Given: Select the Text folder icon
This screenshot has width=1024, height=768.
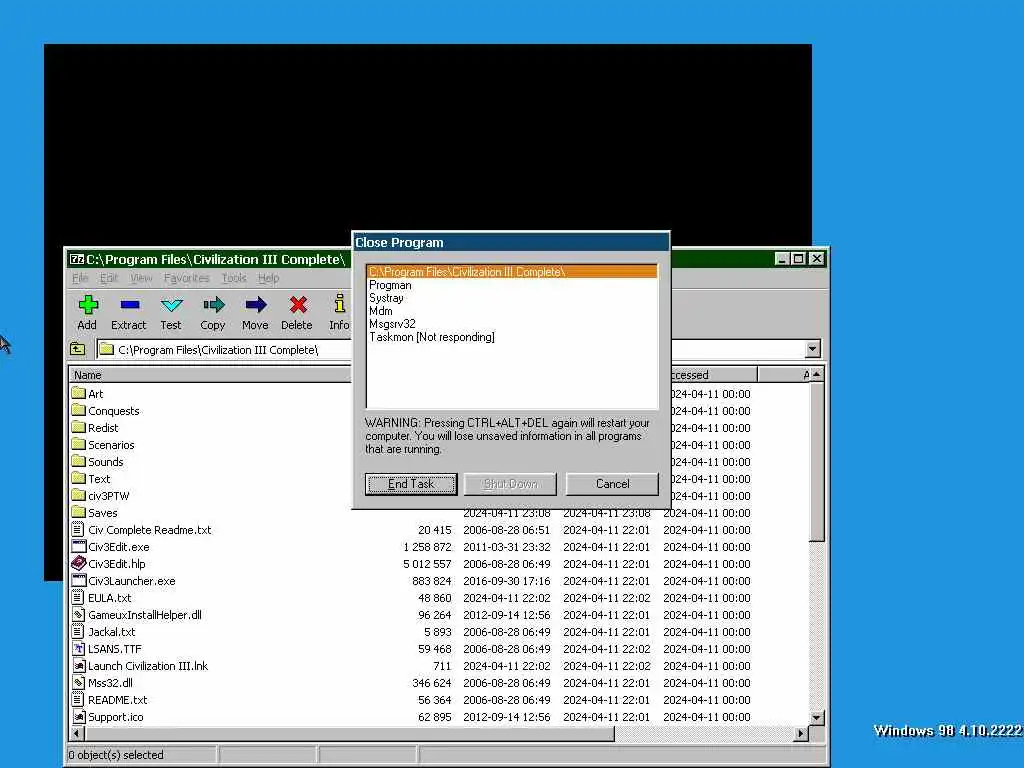Looking at the screenshot, I should click(78, 478).
